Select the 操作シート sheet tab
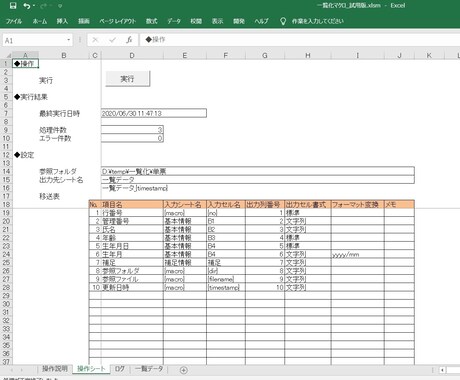 [x=91, y=369]
